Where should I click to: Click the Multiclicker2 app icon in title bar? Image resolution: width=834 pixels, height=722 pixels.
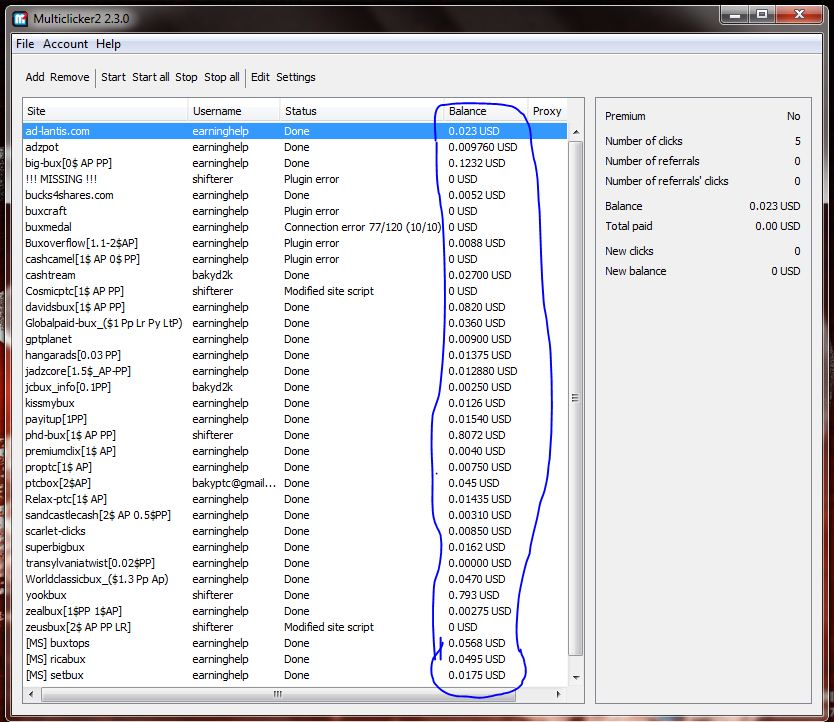click(x=20, y=19)
